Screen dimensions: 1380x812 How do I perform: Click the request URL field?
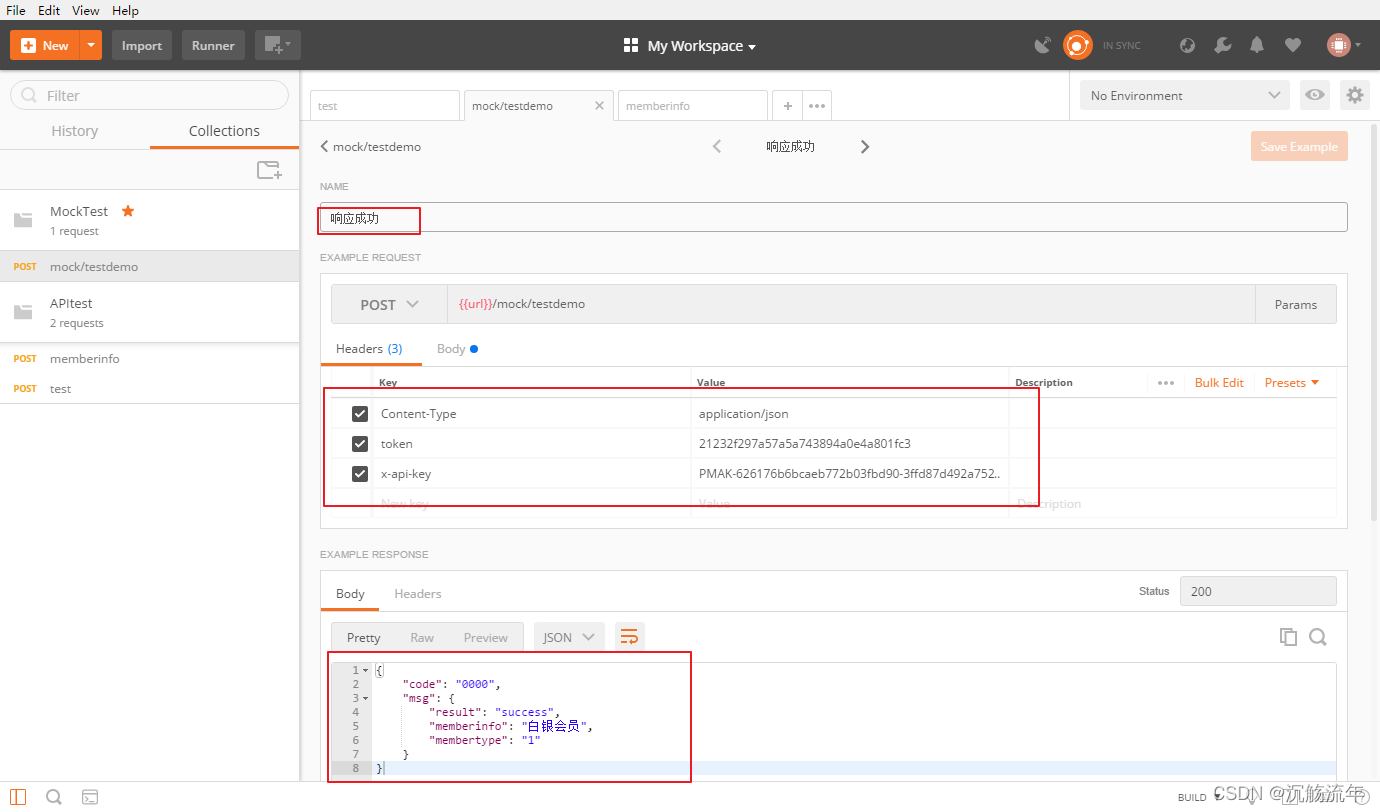850,304
